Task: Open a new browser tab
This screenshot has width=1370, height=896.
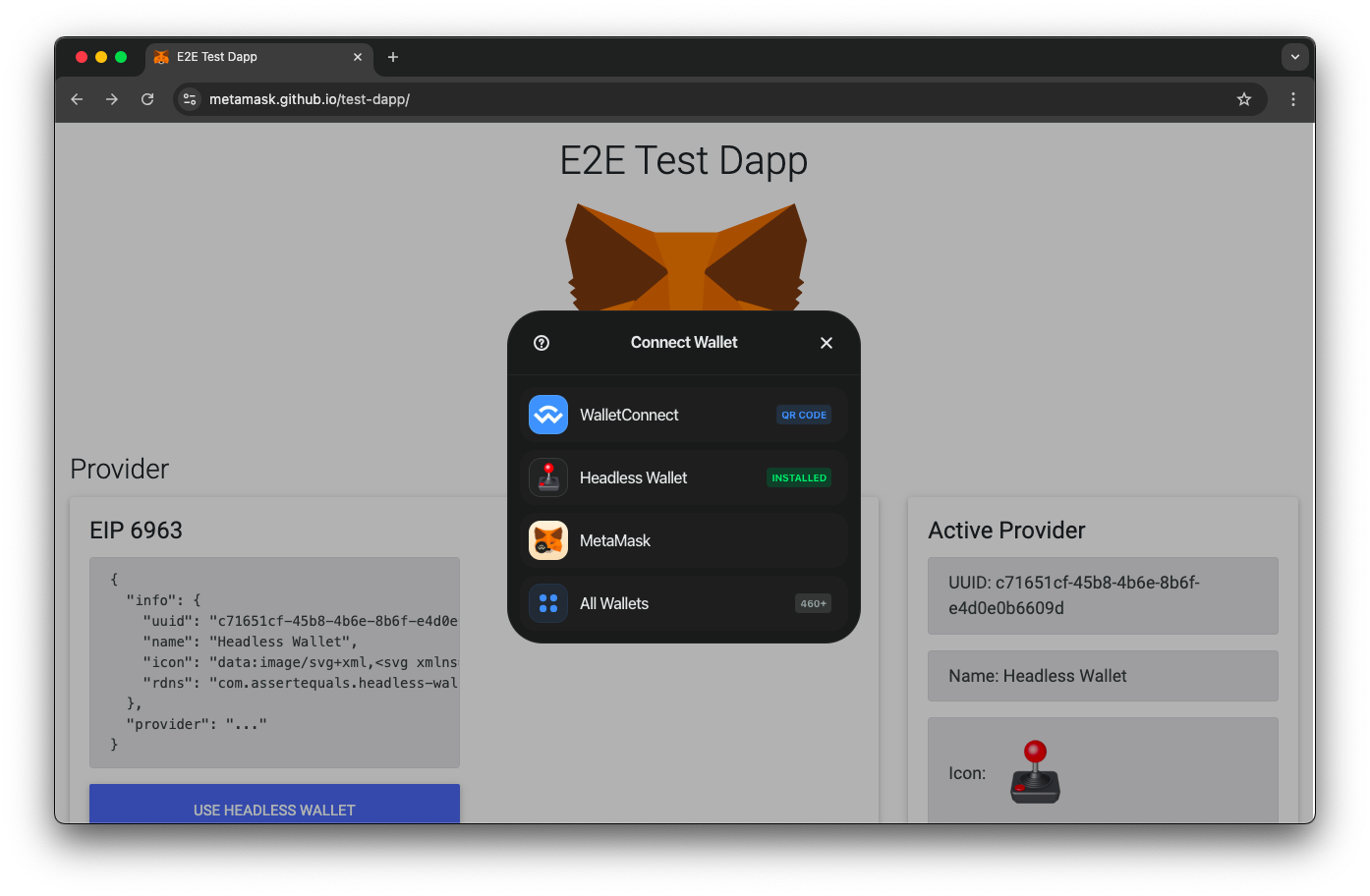Action: click(392, 57)
